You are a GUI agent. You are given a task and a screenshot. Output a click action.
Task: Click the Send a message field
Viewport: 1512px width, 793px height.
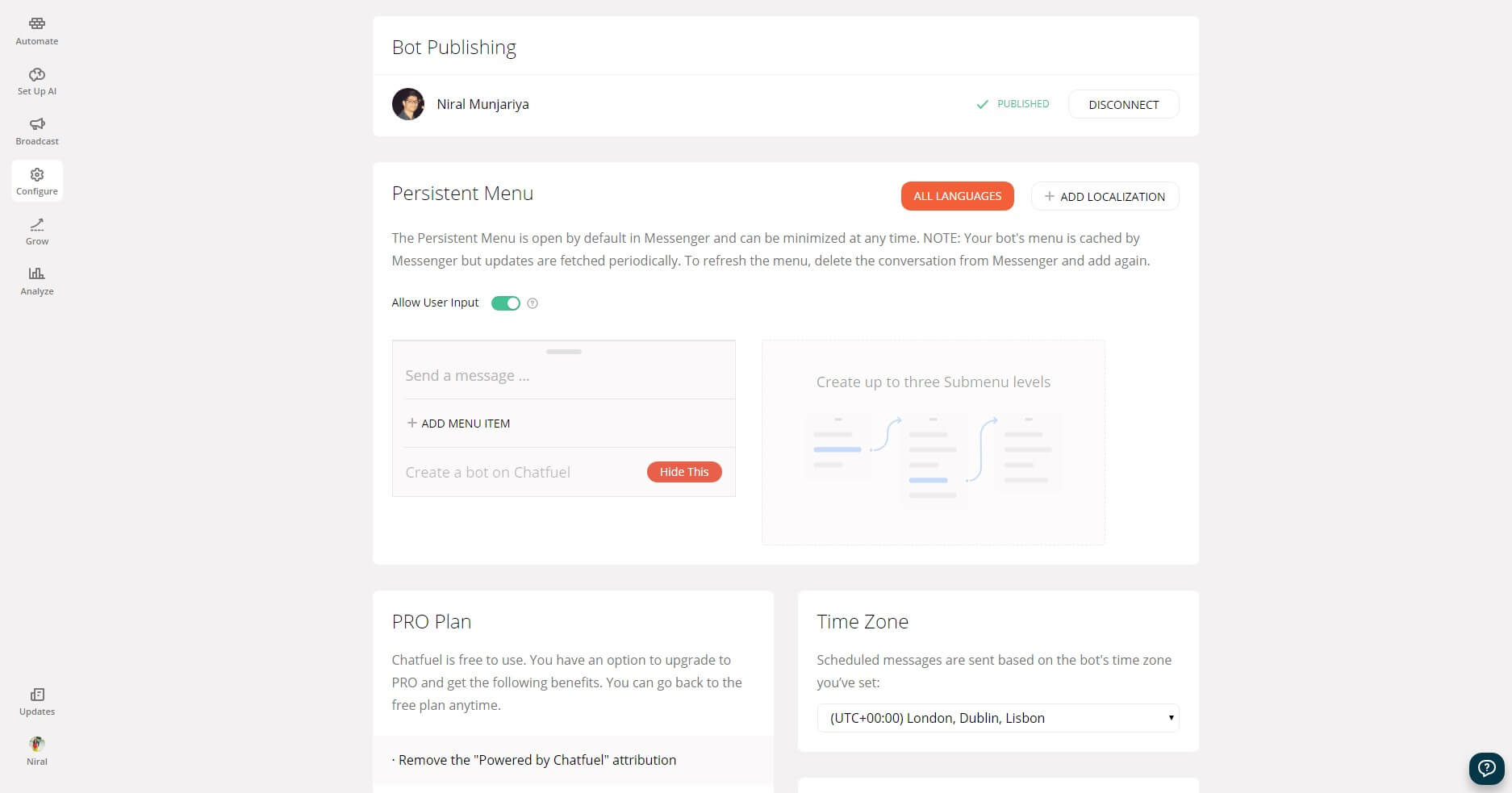pos(563,376)
